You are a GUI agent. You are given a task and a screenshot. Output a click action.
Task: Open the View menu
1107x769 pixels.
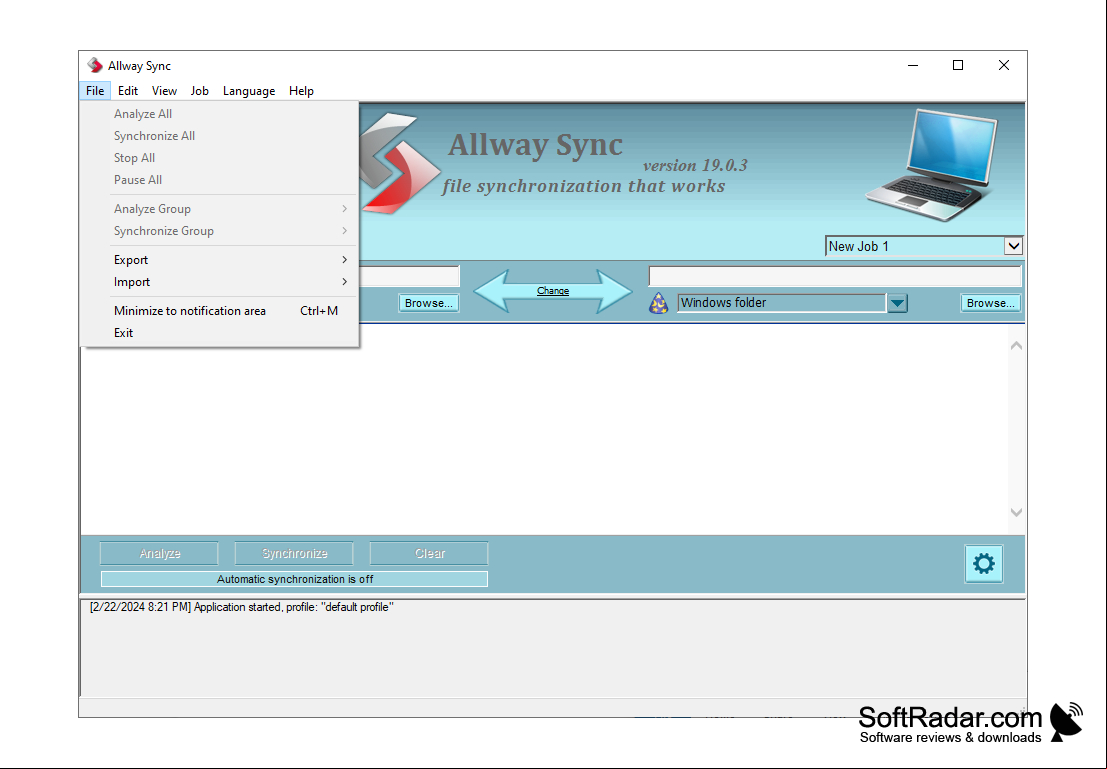pyautogui.click(x=164, y=90)
